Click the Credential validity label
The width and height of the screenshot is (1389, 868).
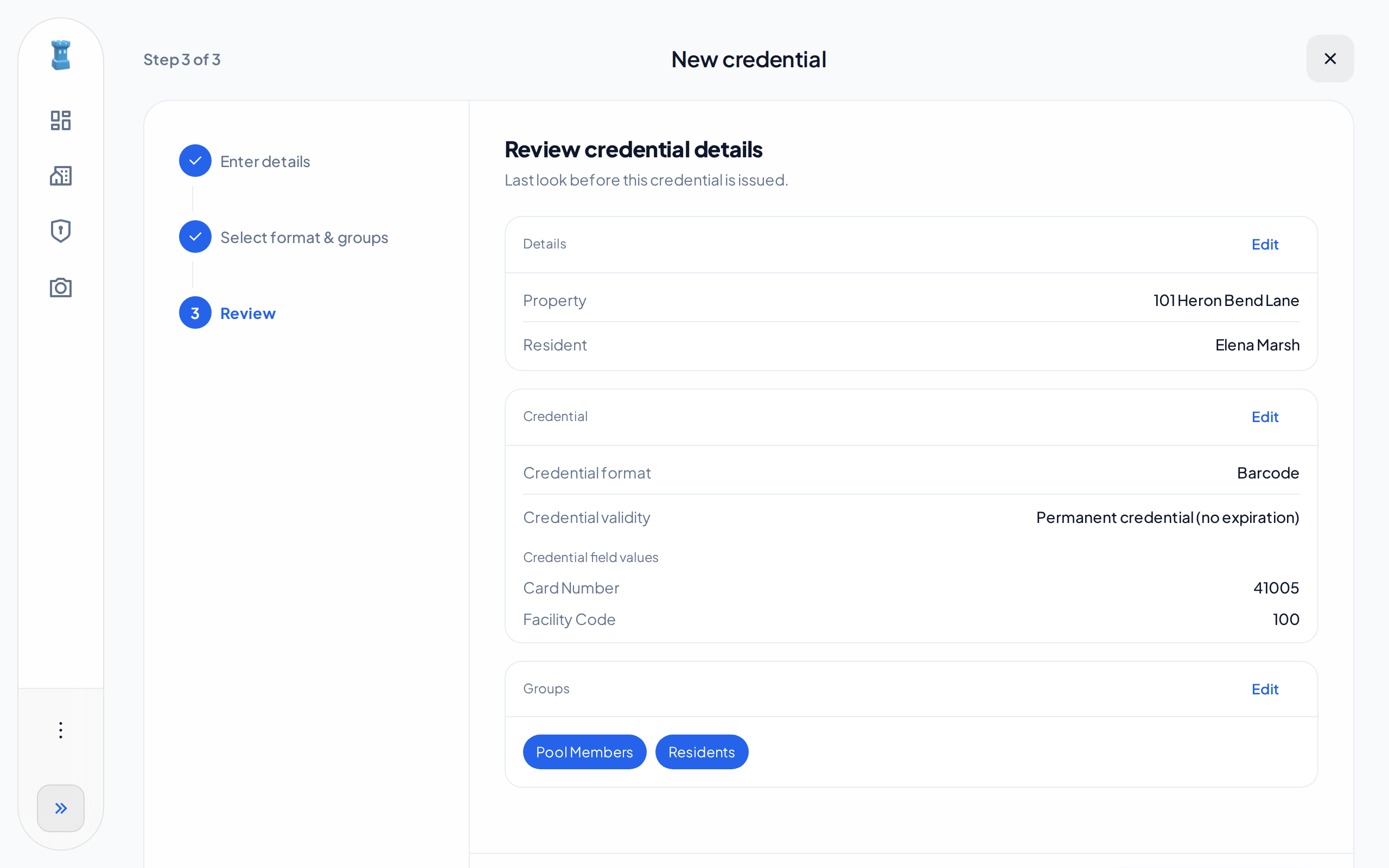click(x=587, y=518)
